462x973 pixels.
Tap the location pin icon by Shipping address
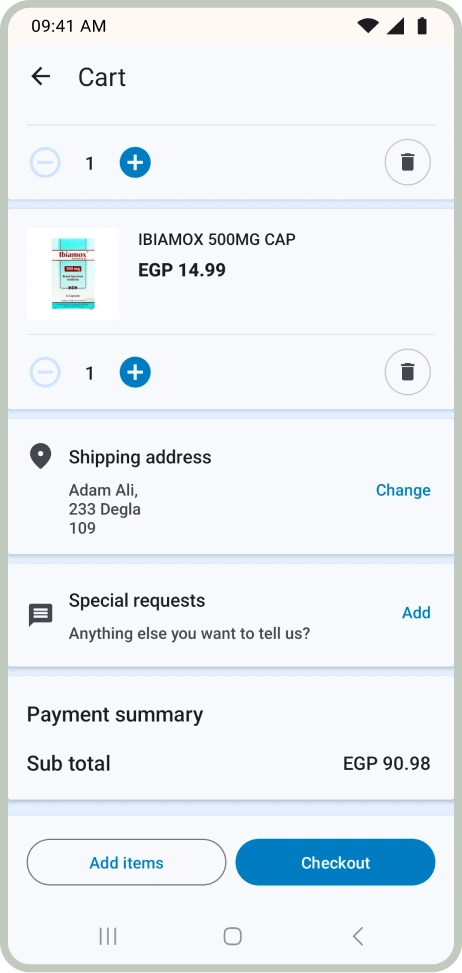point(40,456)
